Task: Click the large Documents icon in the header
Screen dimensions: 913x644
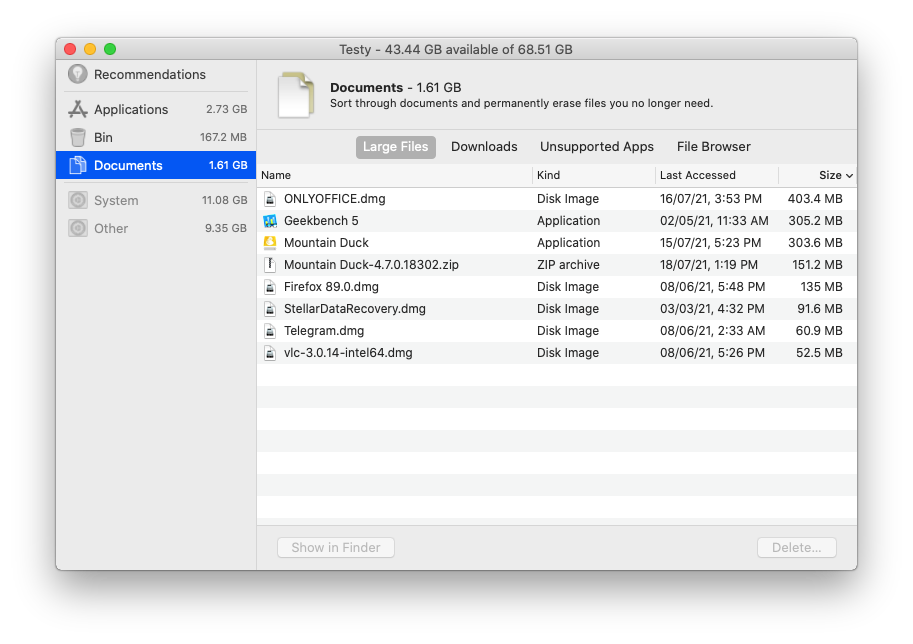Action: pyautogui.click(x=295, y=92)
